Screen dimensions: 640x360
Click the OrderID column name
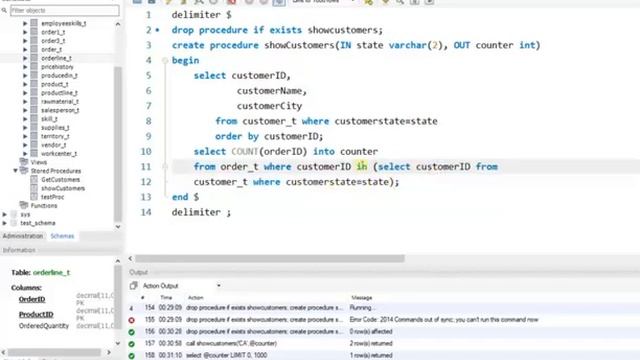(x=32, y=299)
